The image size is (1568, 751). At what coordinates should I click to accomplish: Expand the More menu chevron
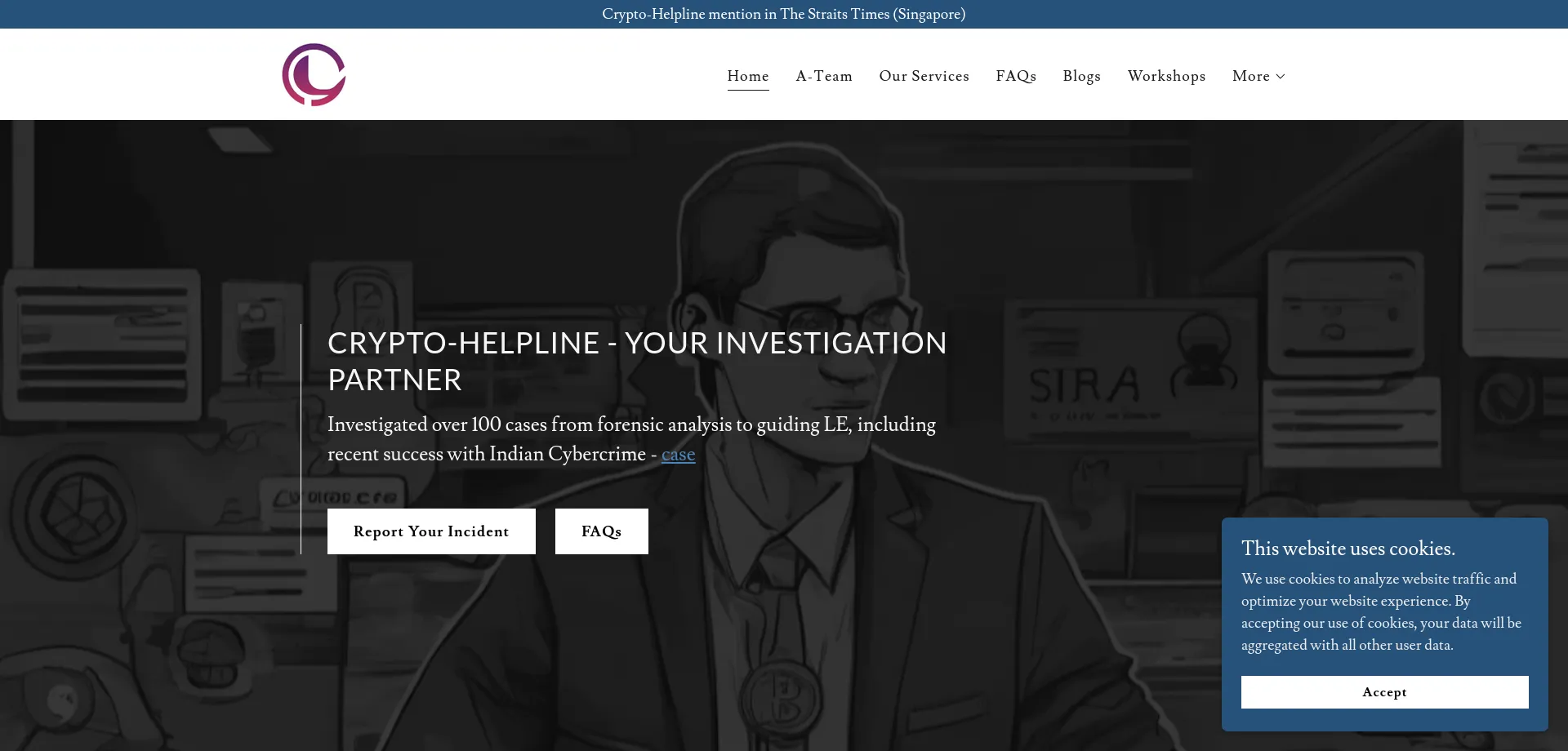coord(1281,76)
